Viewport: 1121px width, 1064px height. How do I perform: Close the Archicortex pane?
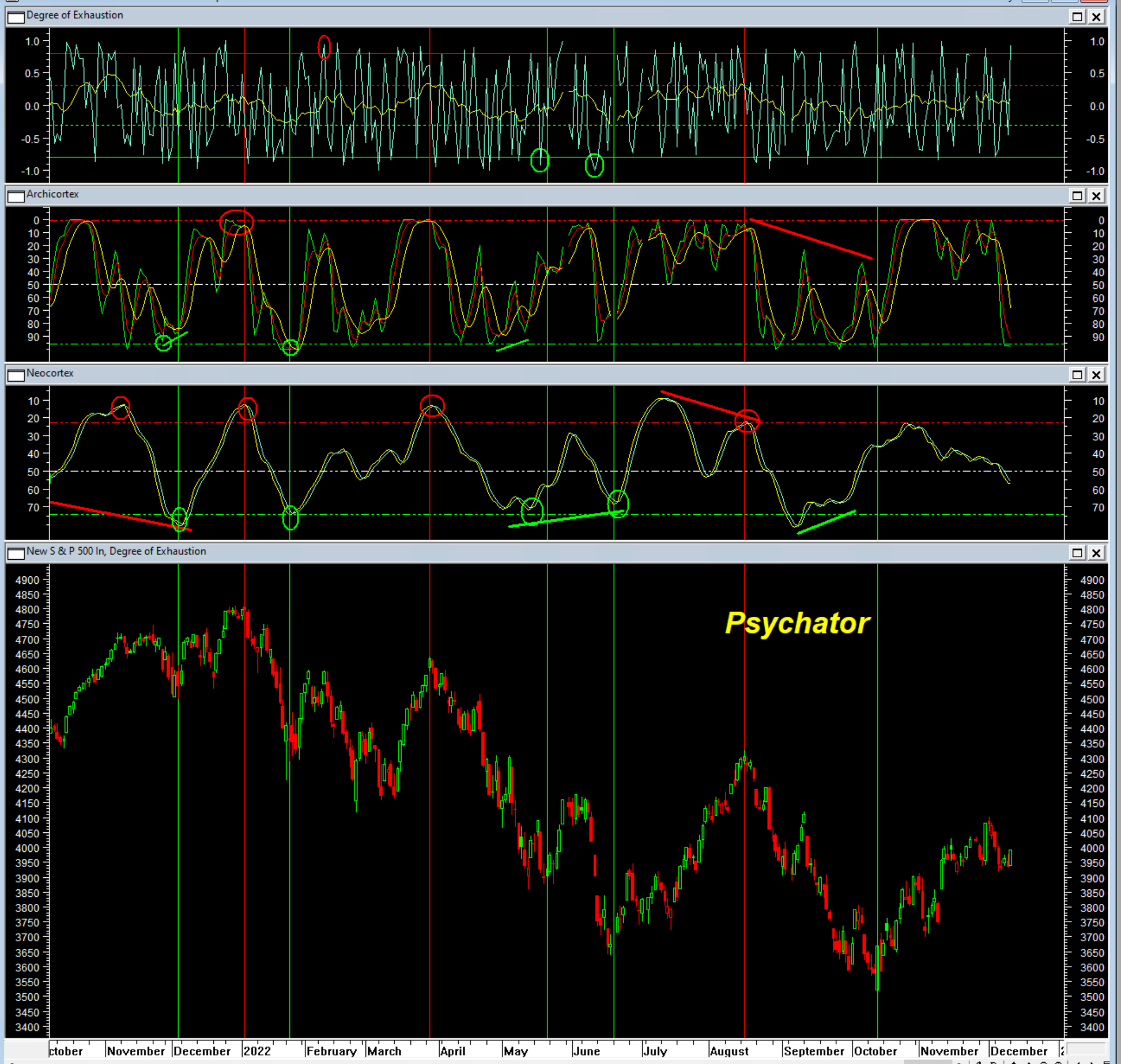[1096, 196]
